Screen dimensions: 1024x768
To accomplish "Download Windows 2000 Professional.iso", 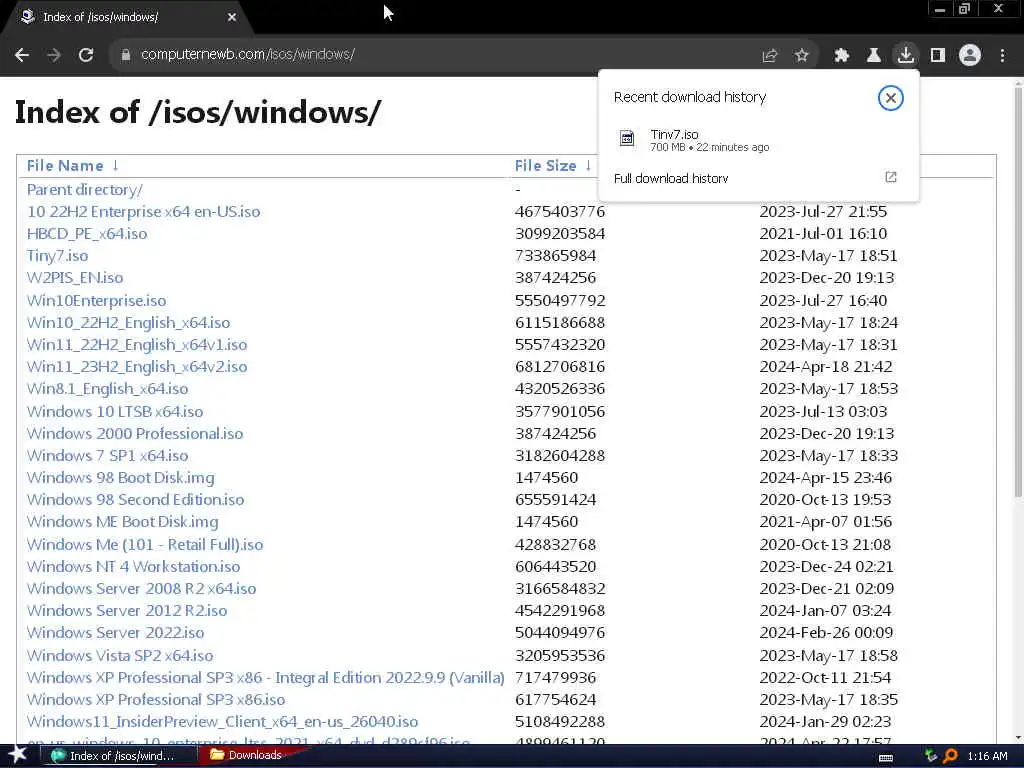I will [x=135, y=434].
